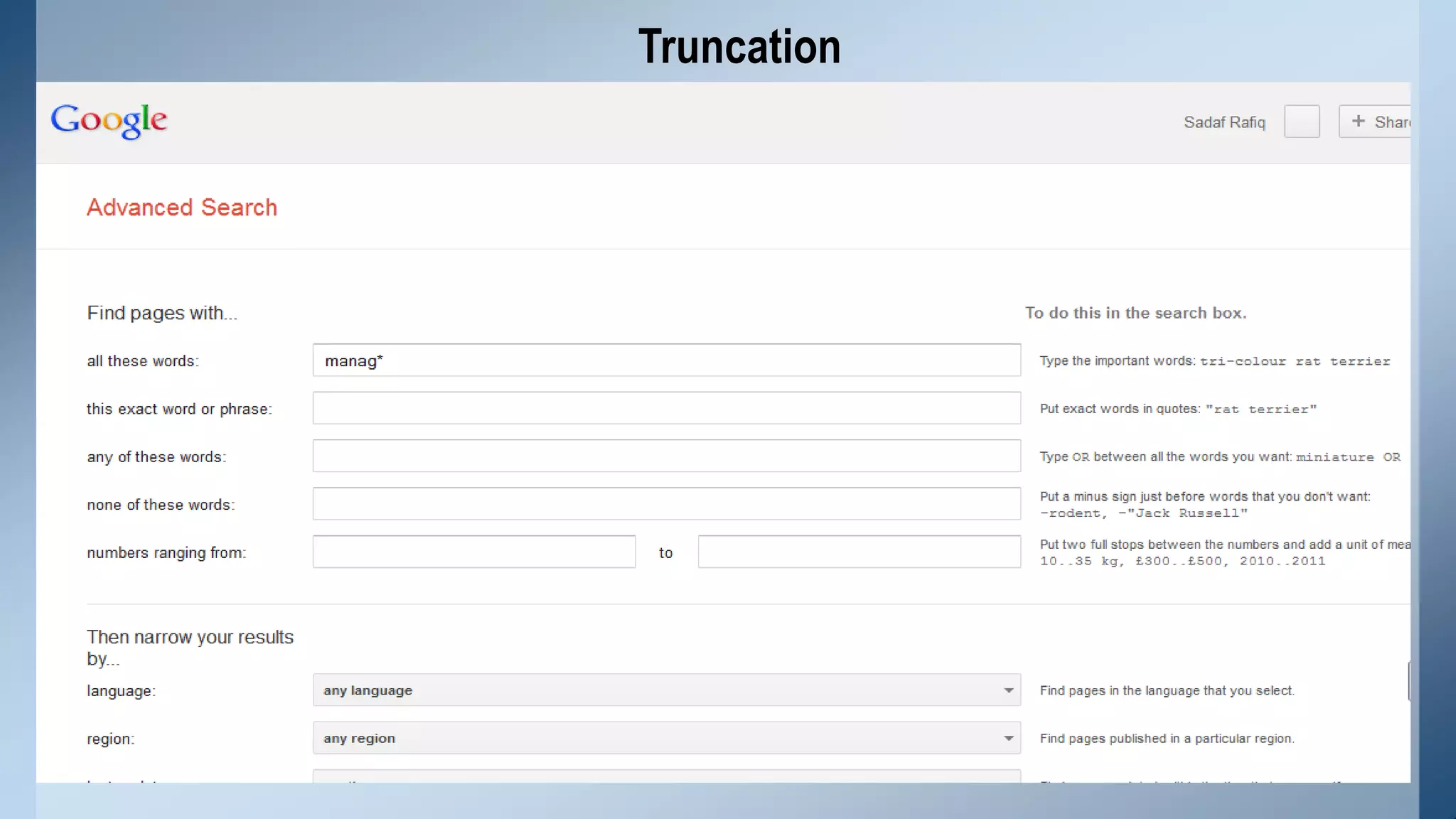The height and width of the screenshot is (819, 1456).
Task: Click the Sadaf Rafiq account name
Action: (1224, 122)
